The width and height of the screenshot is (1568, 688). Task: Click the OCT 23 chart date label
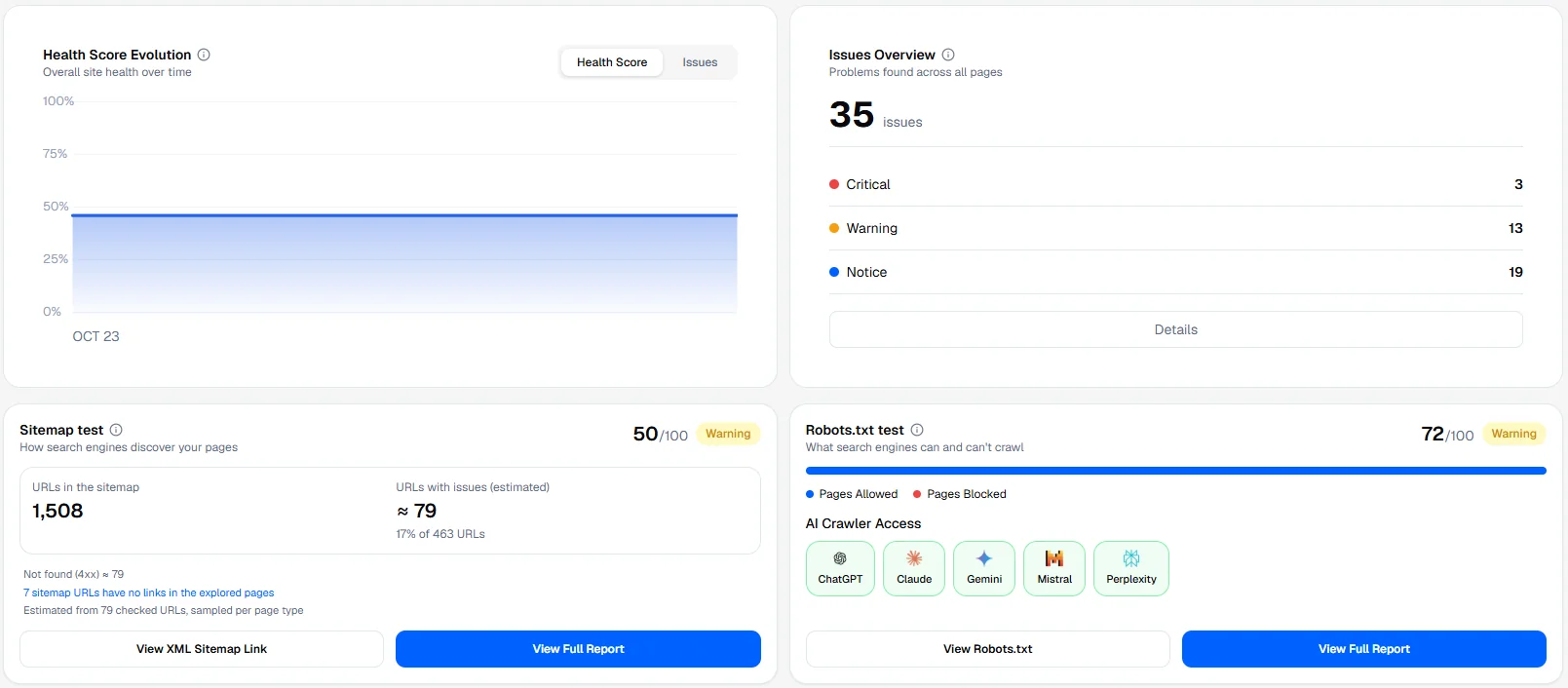96,336
